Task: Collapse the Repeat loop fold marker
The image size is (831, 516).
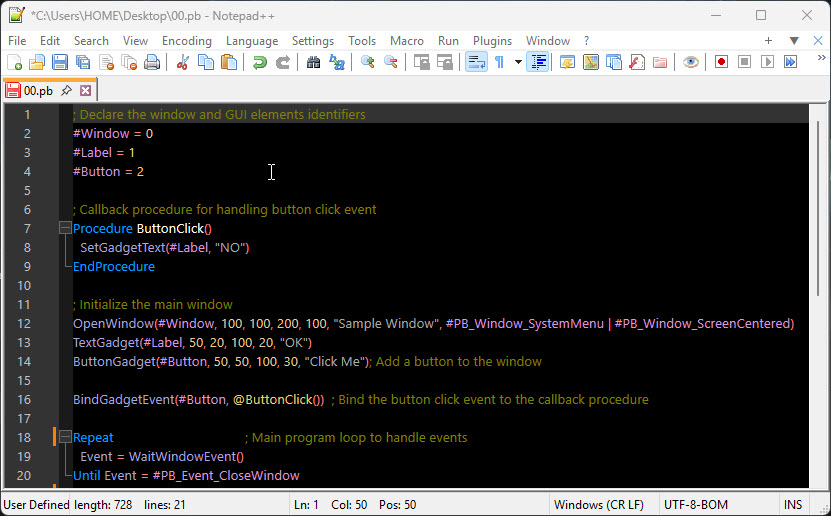Action: [65, 437]
